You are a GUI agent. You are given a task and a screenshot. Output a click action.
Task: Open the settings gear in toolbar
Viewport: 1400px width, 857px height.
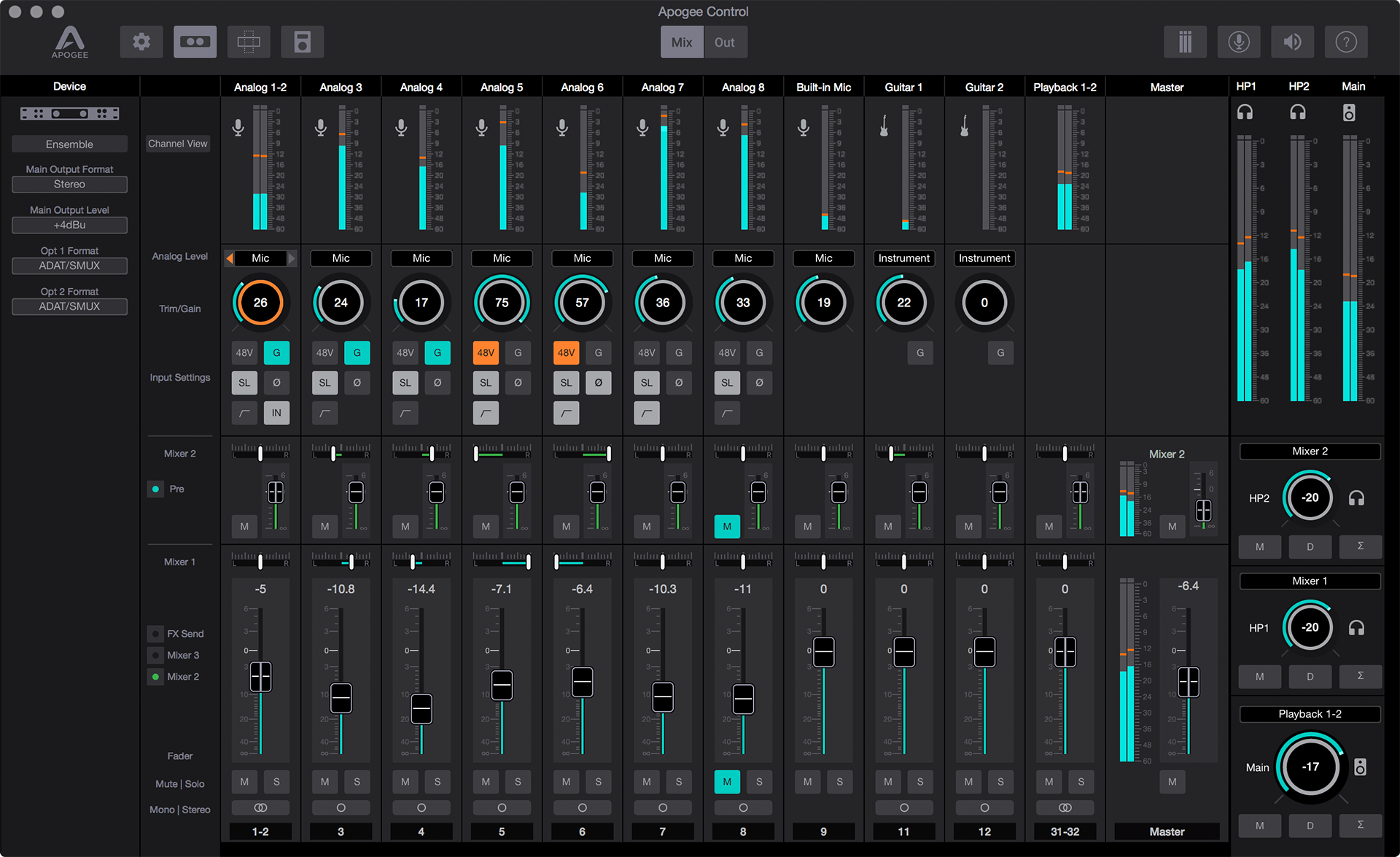pos(141,42)
